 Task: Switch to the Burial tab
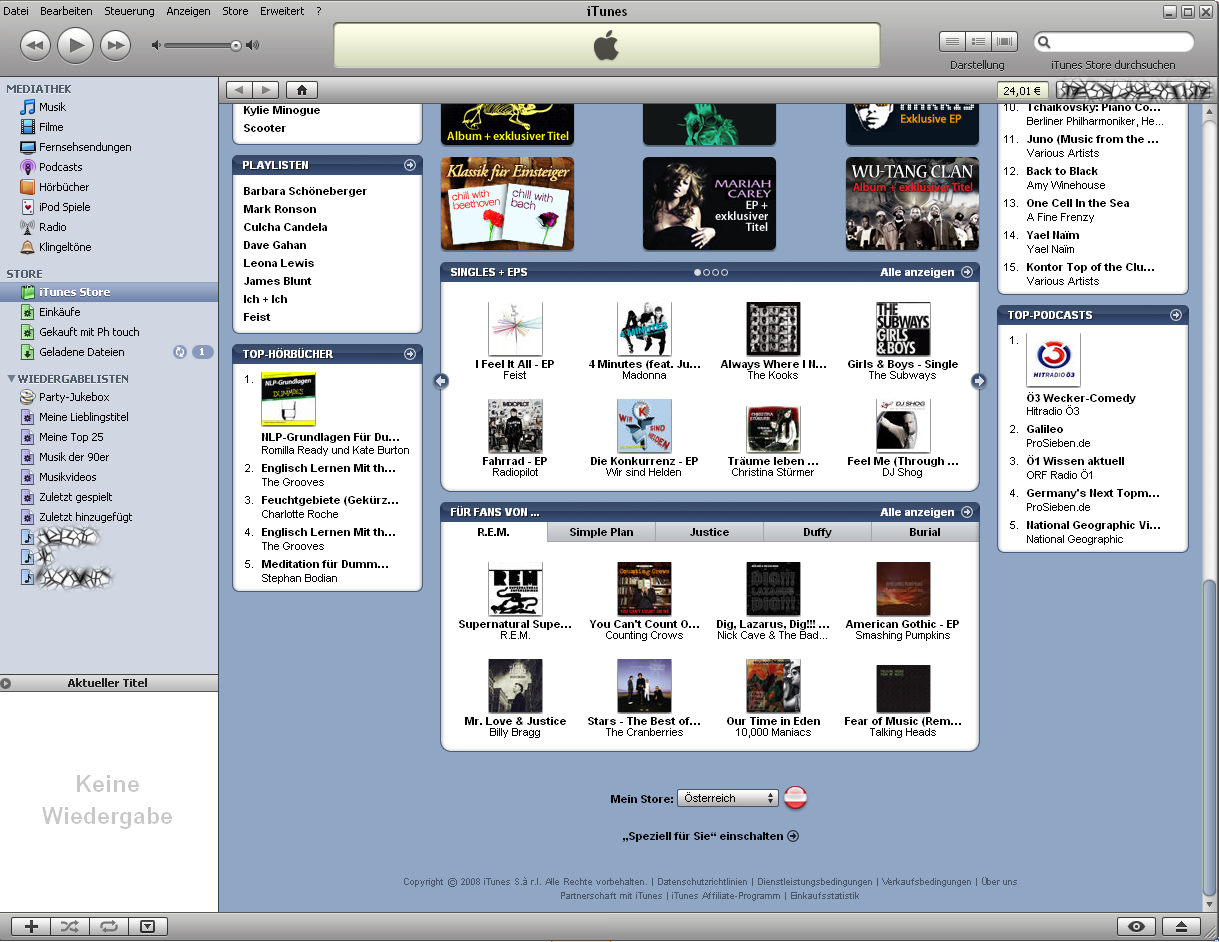925,532
